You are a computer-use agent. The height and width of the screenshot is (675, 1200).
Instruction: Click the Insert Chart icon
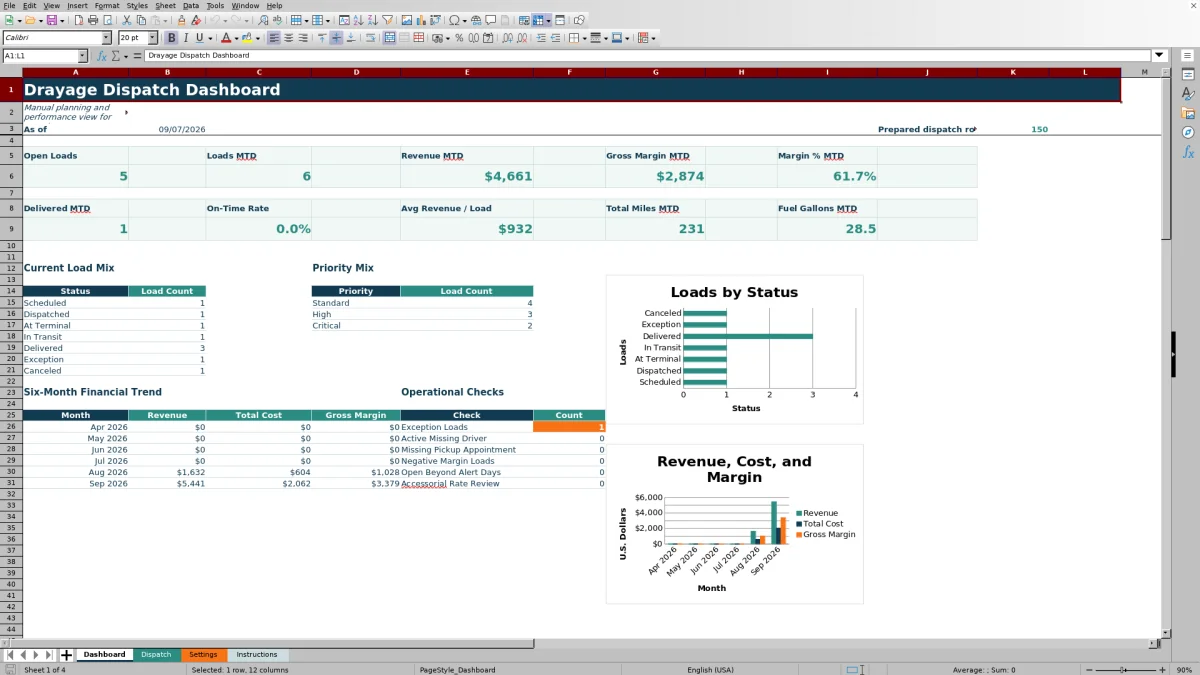[421, 20]
